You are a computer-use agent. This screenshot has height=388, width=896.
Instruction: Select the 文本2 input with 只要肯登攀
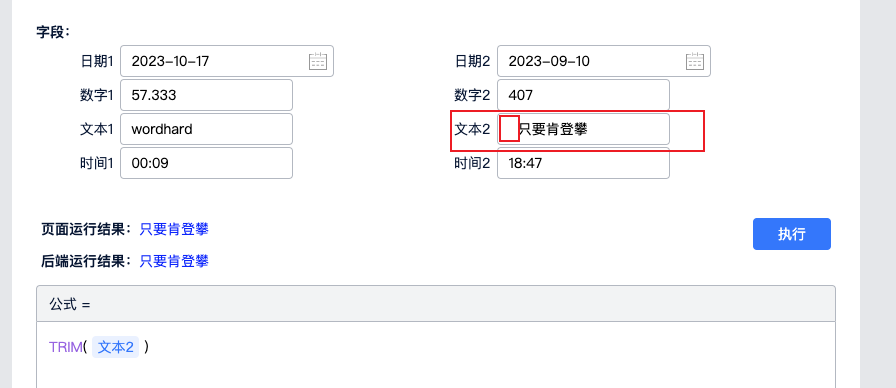(583, 129)
